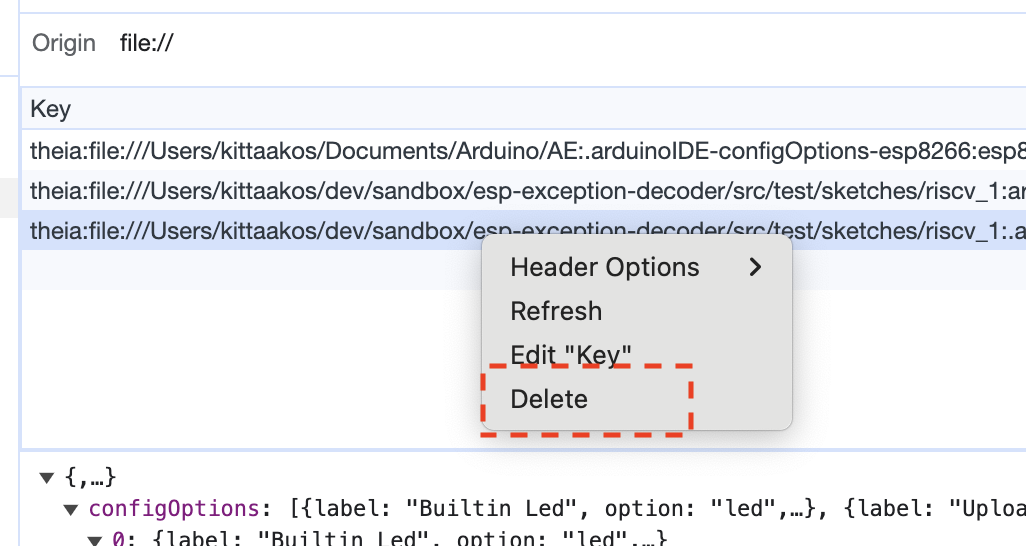This screenshot has height=546, width=1026.
Task: Delete the selected storage key
Action: (x=549, y=399)
